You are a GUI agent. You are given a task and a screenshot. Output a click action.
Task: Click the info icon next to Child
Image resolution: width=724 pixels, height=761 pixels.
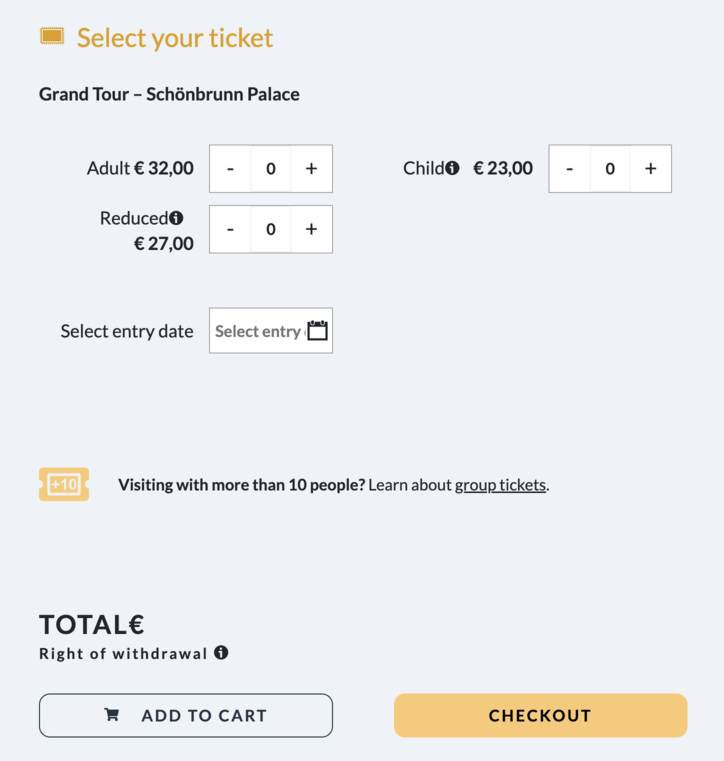point(452,168)
